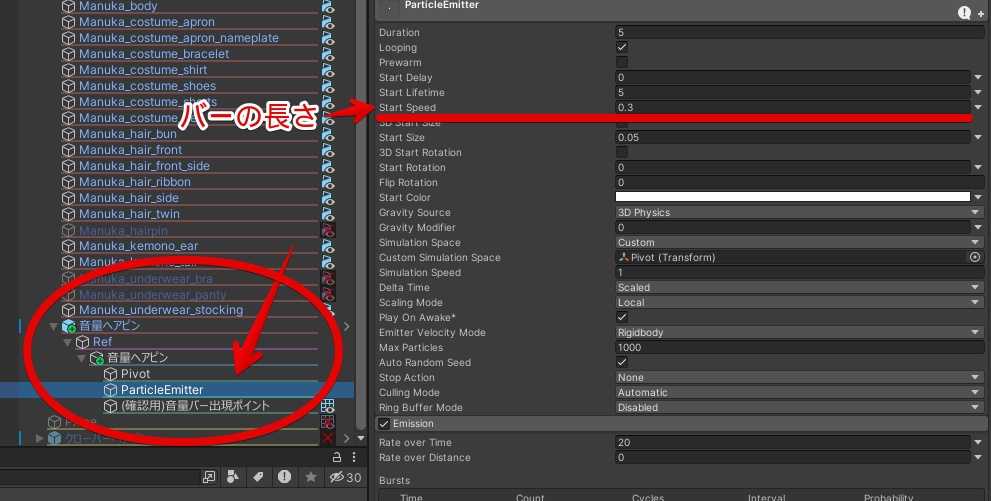The height and width of the screenshot is (501, 991).
Task: Click the cube icon beside Ref
Action: tap(82, 342)
